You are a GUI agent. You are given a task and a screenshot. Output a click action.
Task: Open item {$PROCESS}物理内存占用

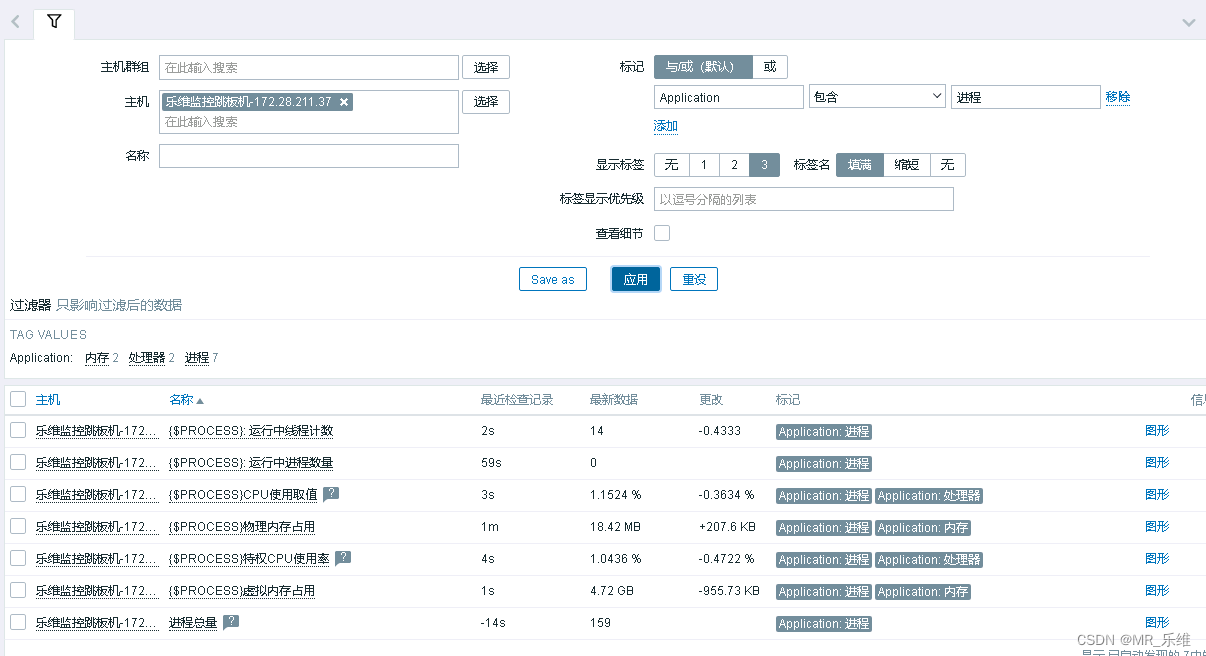pos(242,527)
